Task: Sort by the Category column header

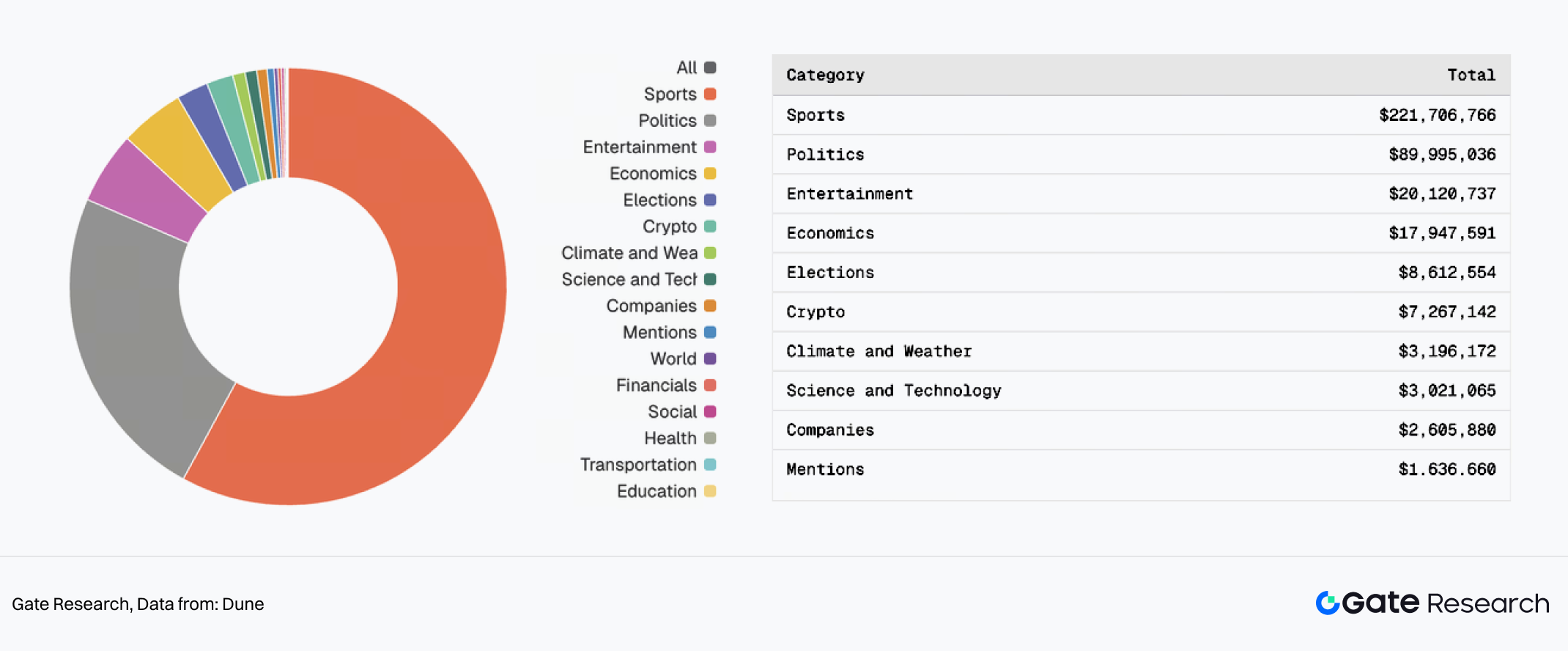Action: (x=825, y=75)
